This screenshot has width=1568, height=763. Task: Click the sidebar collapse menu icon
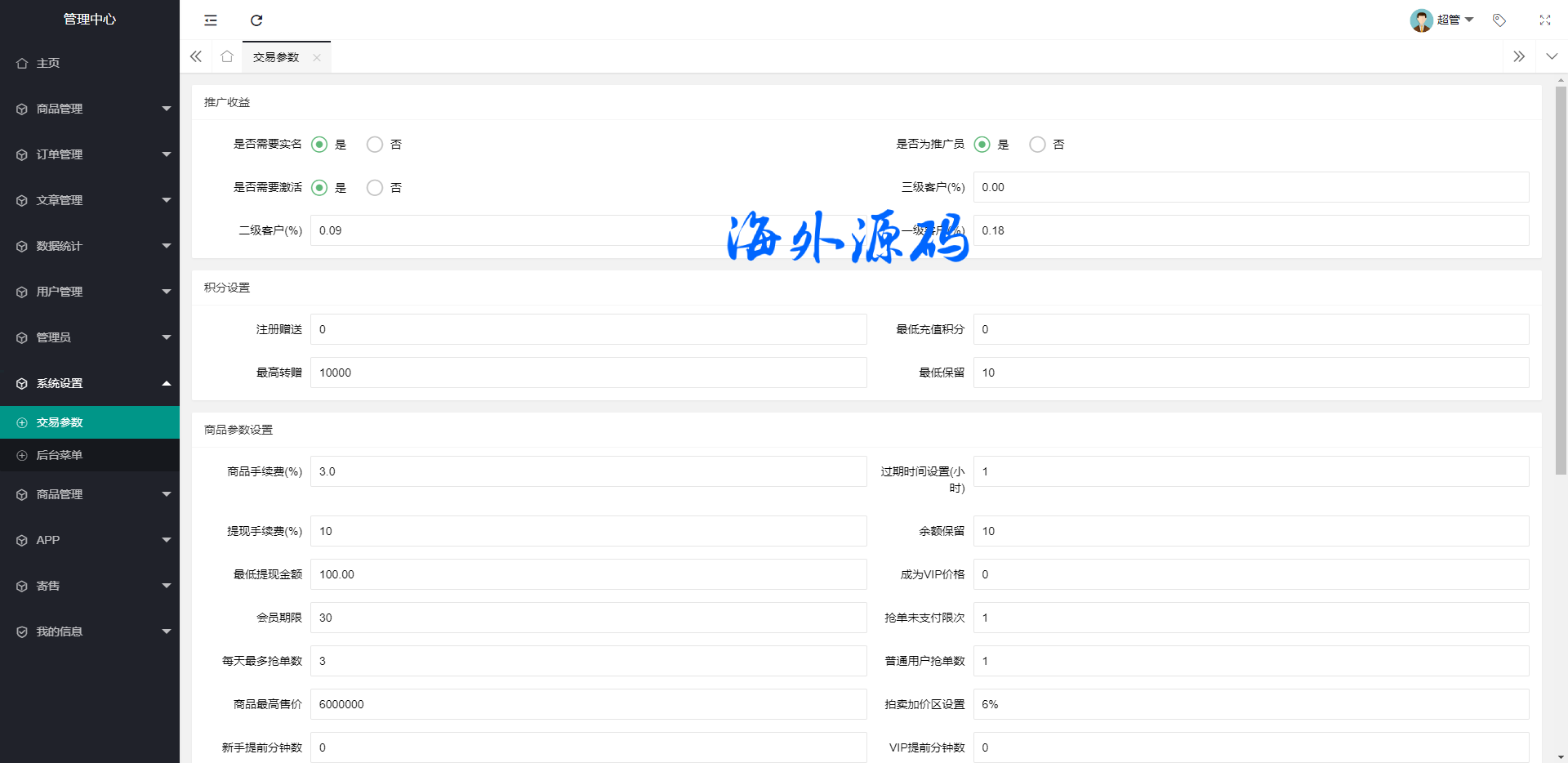[211, 20]
